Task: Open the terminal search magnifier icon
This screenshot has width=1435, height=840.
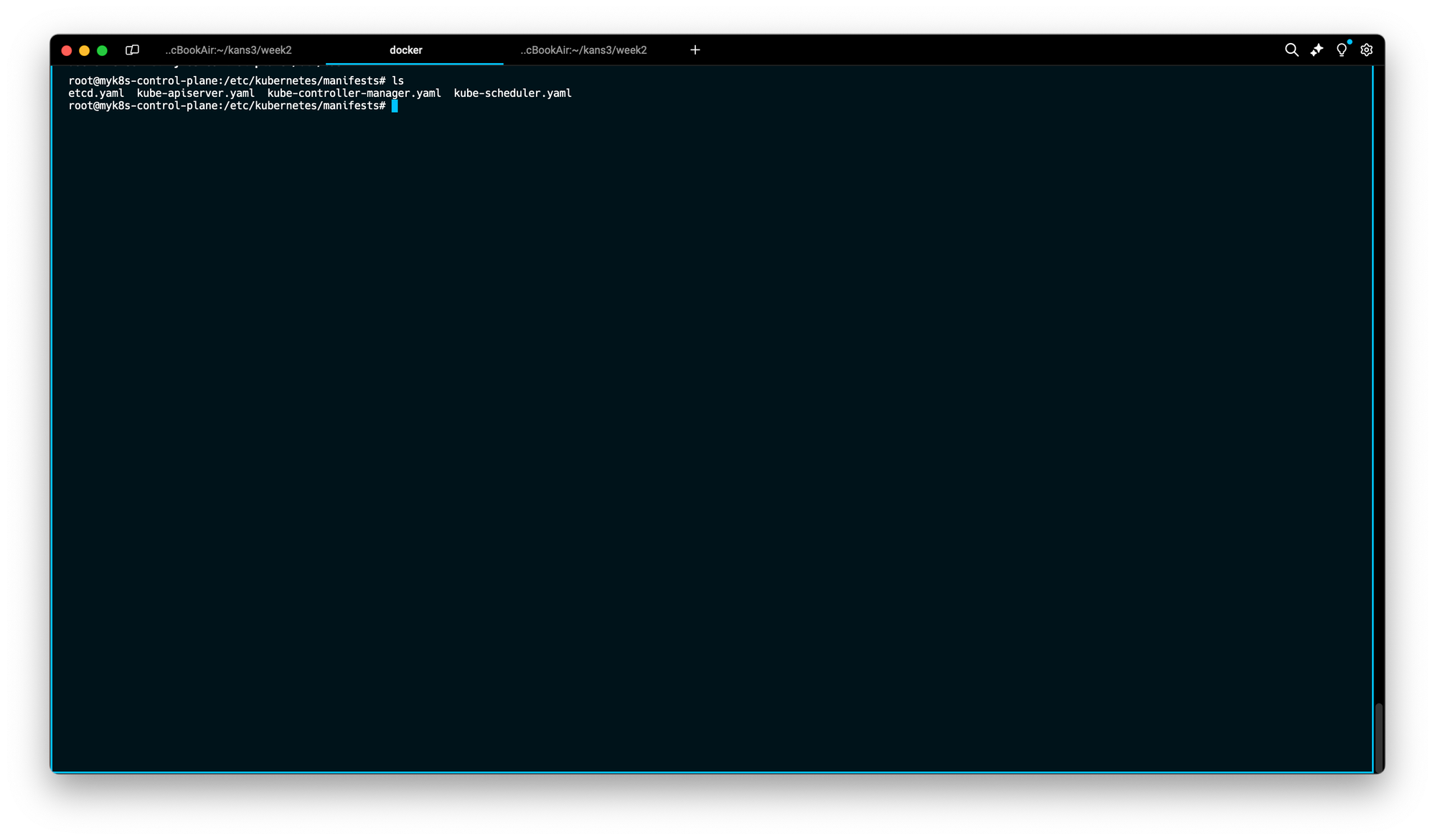Action: (x=1291, y=50)
